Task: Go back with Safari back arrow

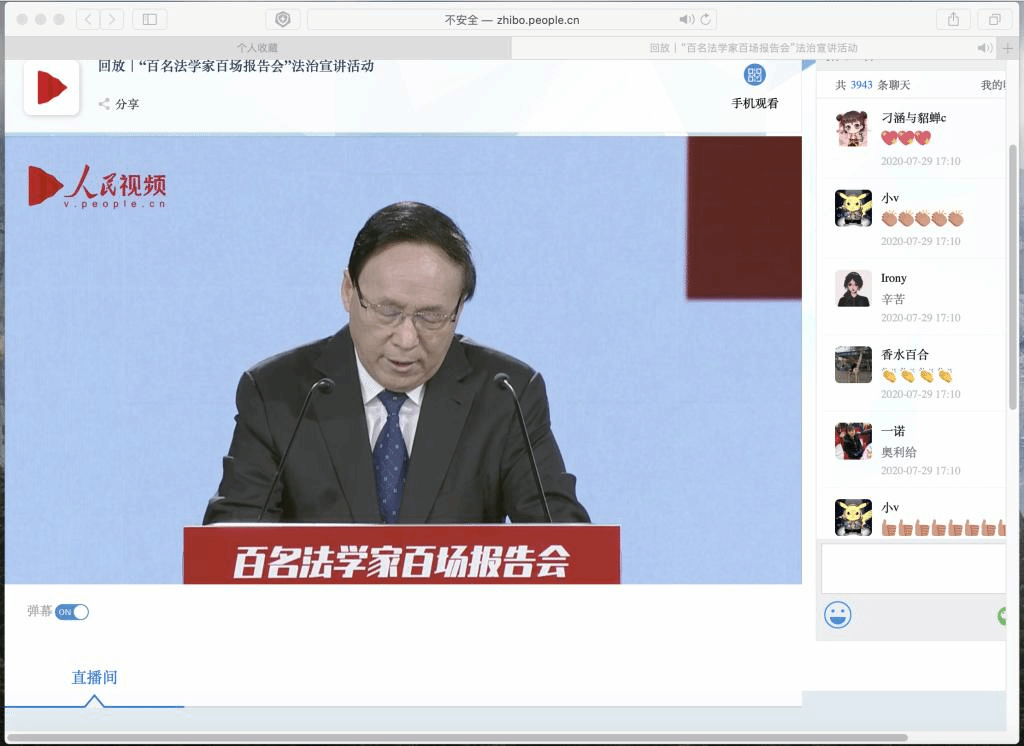Action: click(x=88, y=19)
